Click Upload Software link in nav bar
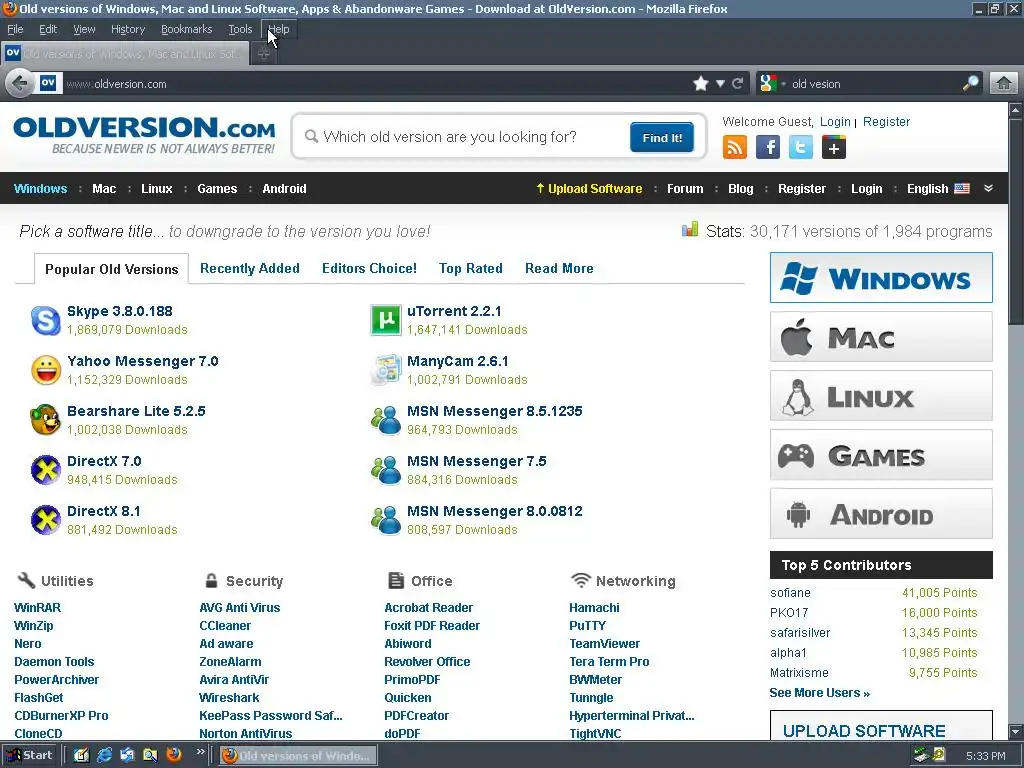Screen dimensions: 1024x768 click(x=589, y=189)
